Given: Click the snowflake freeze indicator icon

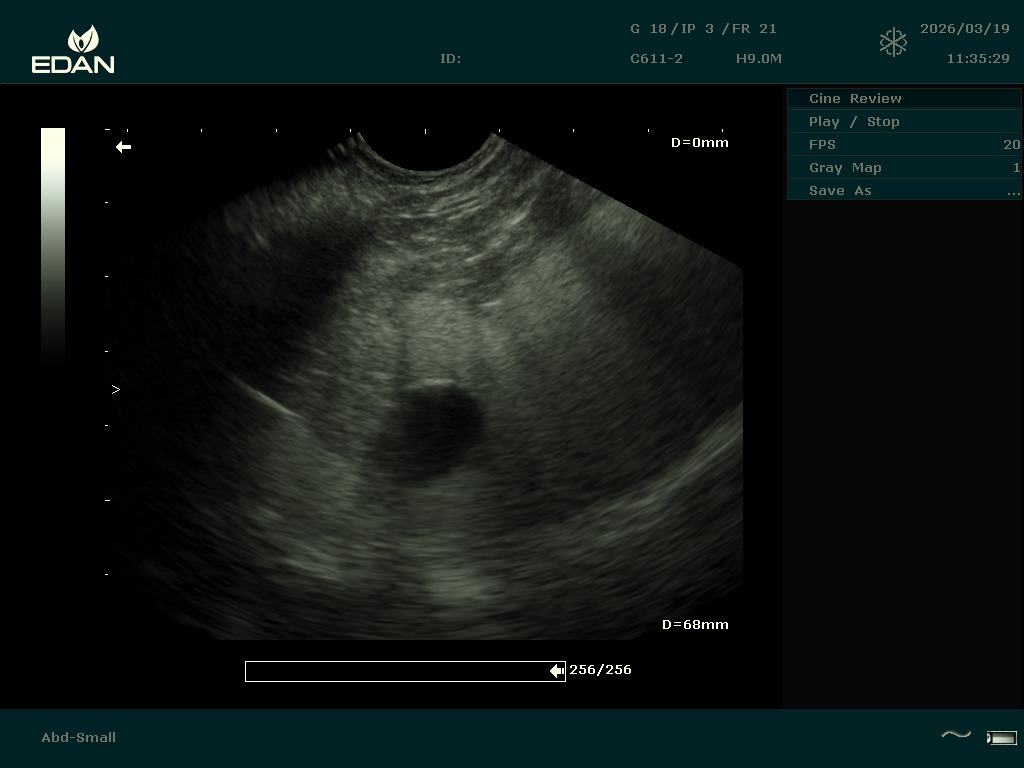Looking at the screenshot, I should tap(893, 43).
